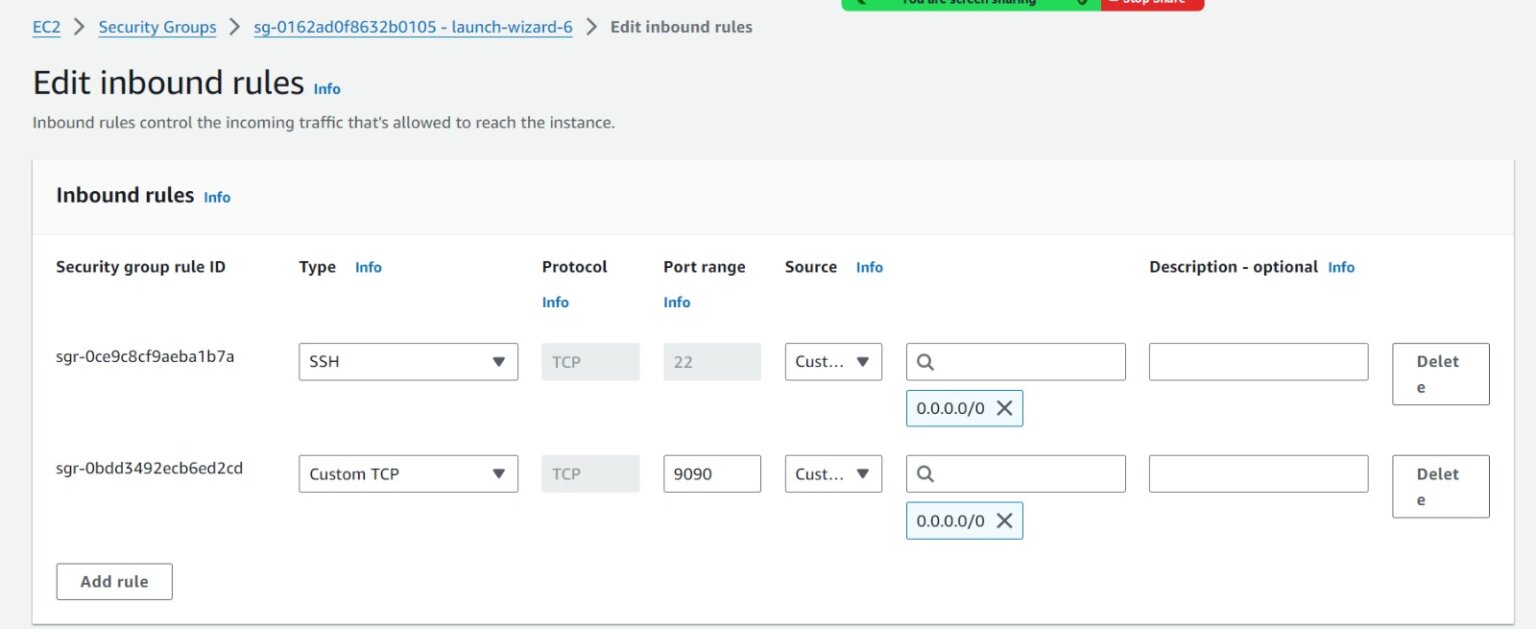Delete the Custom TCP 9090 rule

pos(1440,486)
